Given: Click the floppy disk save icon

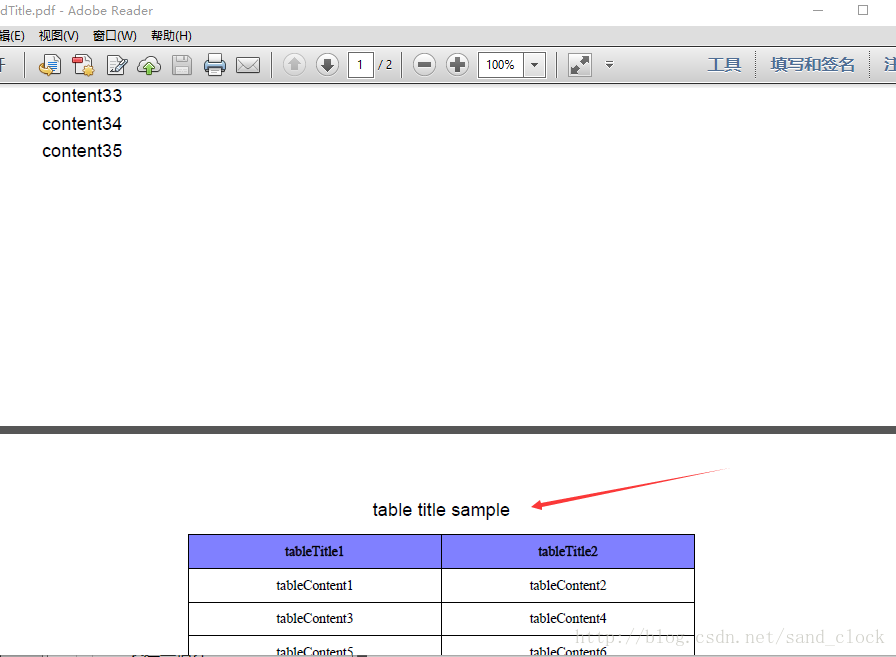Looking at the screenshot, I should [x=182, y=65].
